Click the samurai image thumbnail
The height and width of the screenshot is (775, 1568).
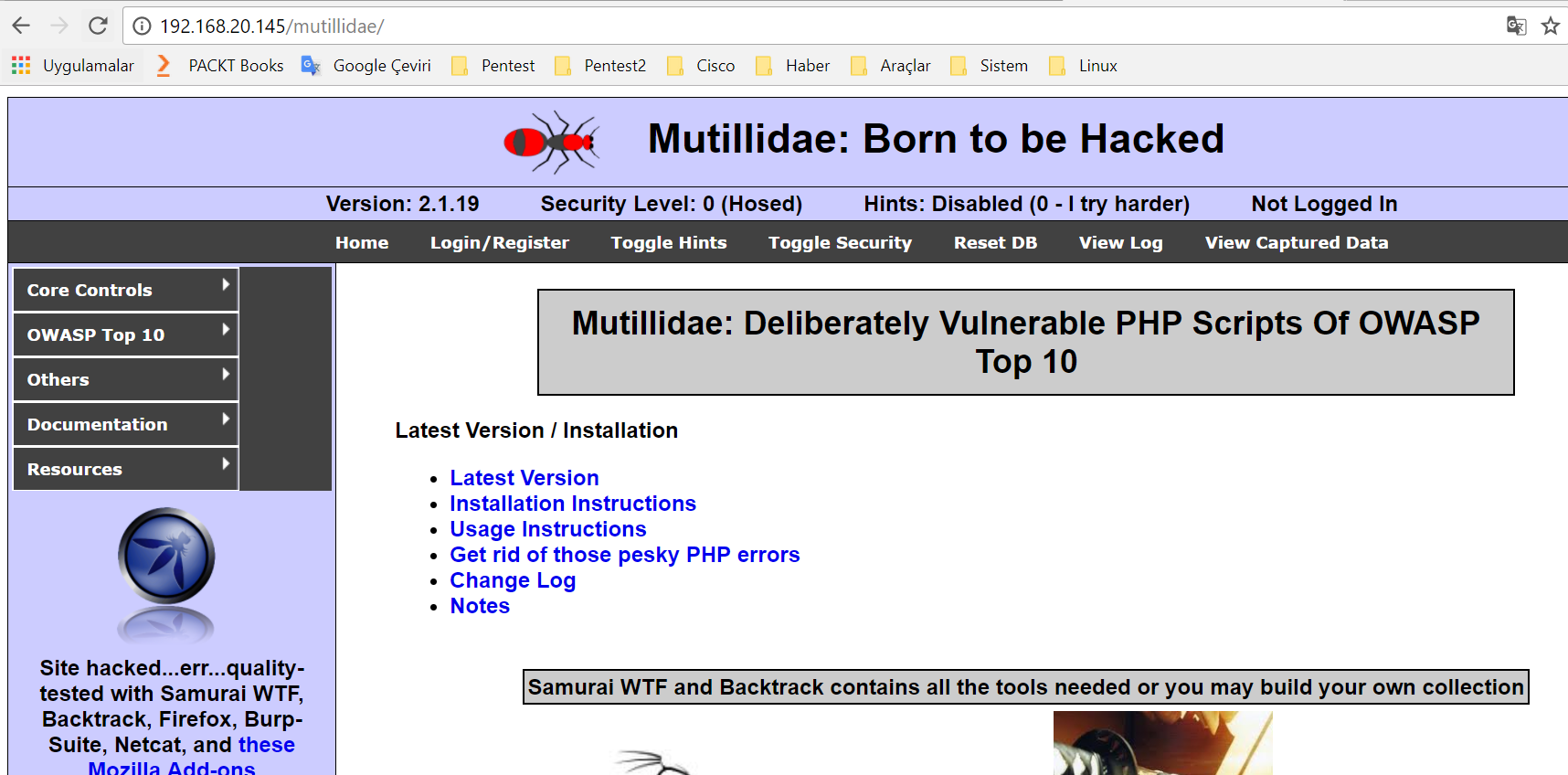(1162, 744)
